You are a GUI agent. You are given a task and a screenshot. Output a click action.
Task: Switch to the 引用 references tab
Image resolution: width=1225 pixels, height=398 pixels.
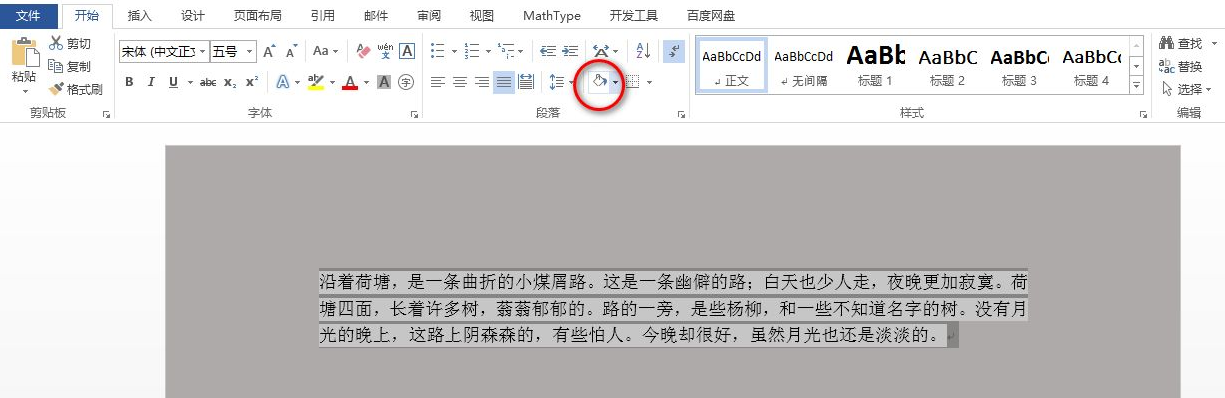coord(323,15)
